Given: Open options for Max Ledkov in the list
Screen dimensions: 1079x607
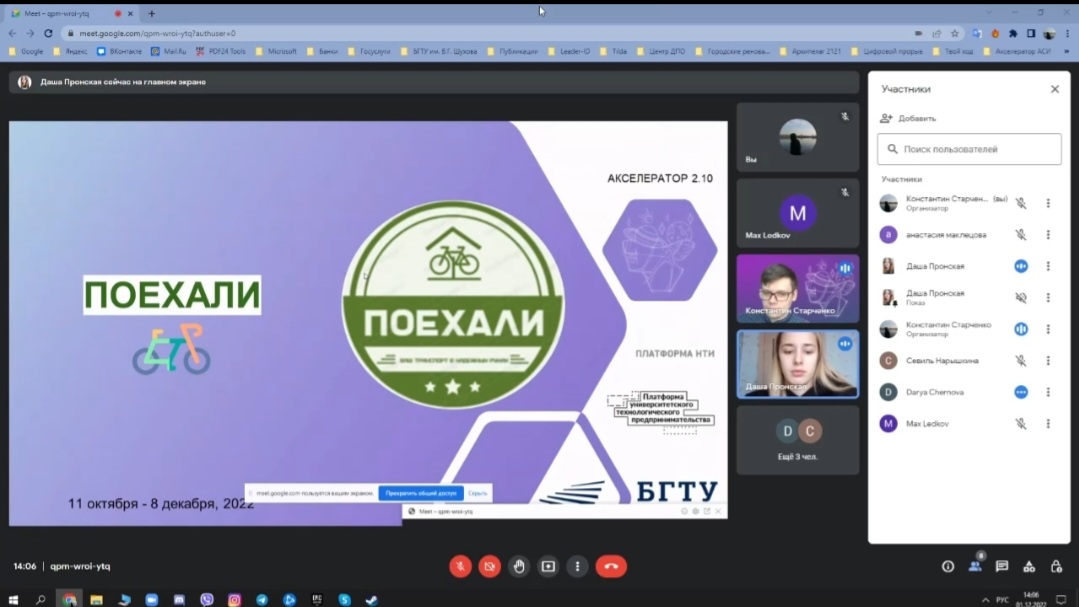Looking at the screenshot, I should coord(1048,424).
